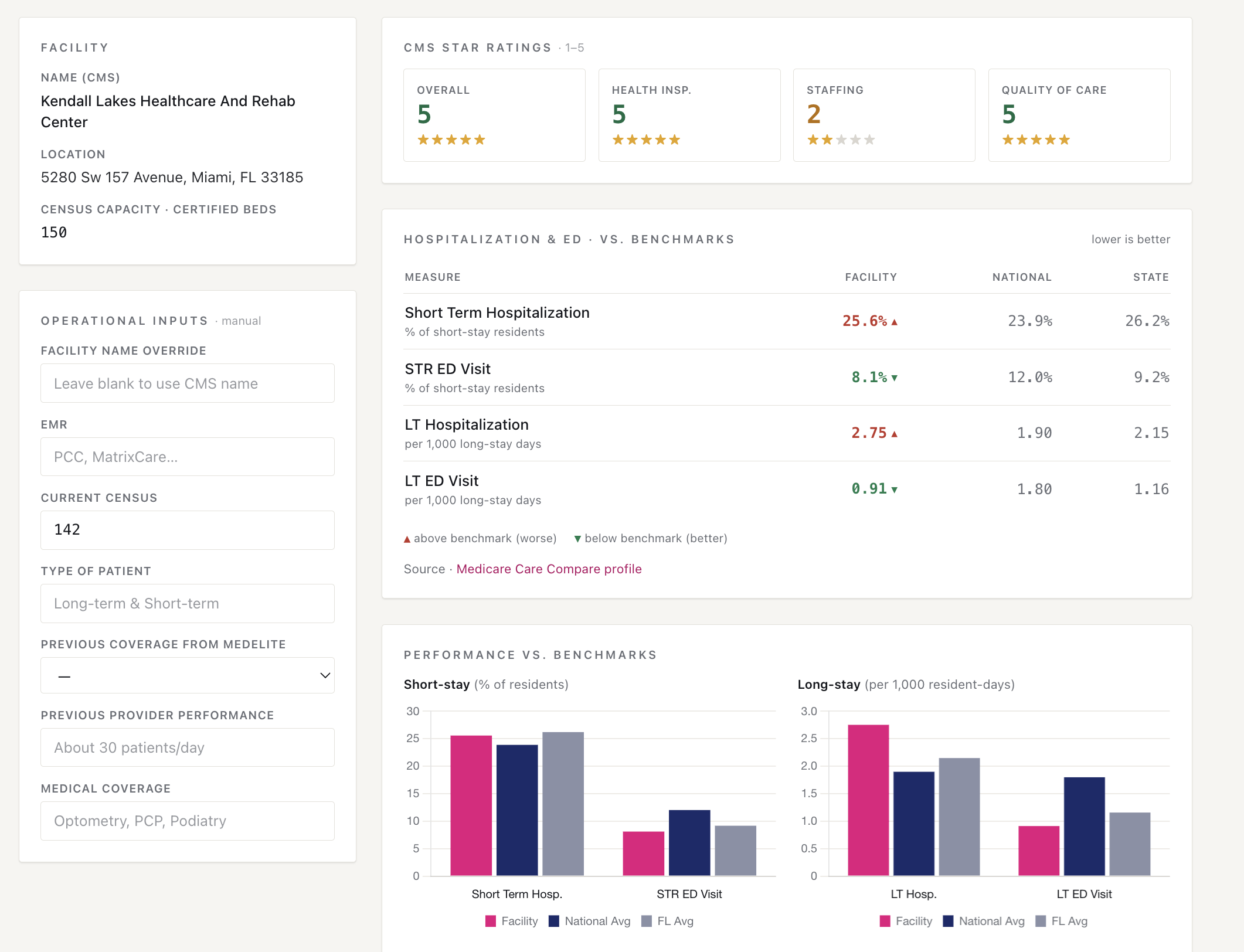1244x952 pixels.
Task: Click the green down arrow beside 8.1%
Action: (894, 378)
